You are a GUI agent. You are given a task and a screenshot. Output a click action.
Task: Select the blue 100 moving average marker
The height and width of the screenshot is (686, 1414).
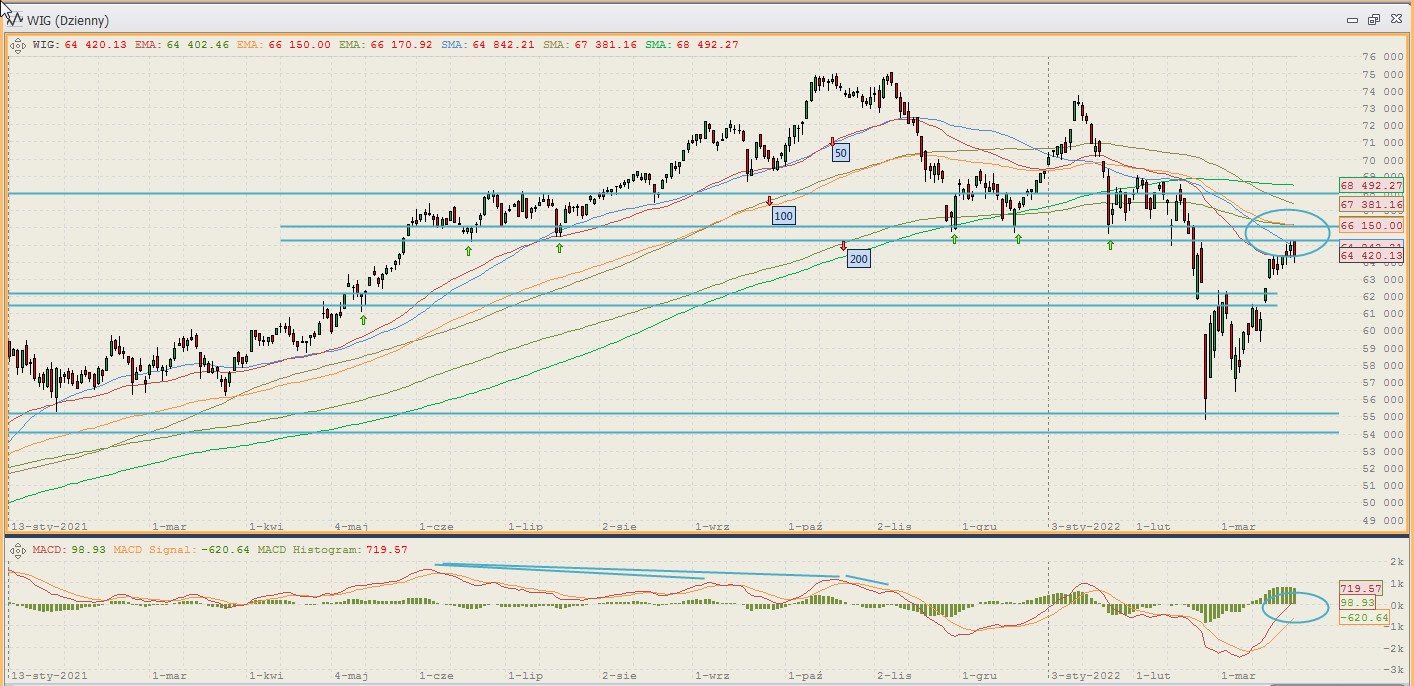(x=783, y=216)
